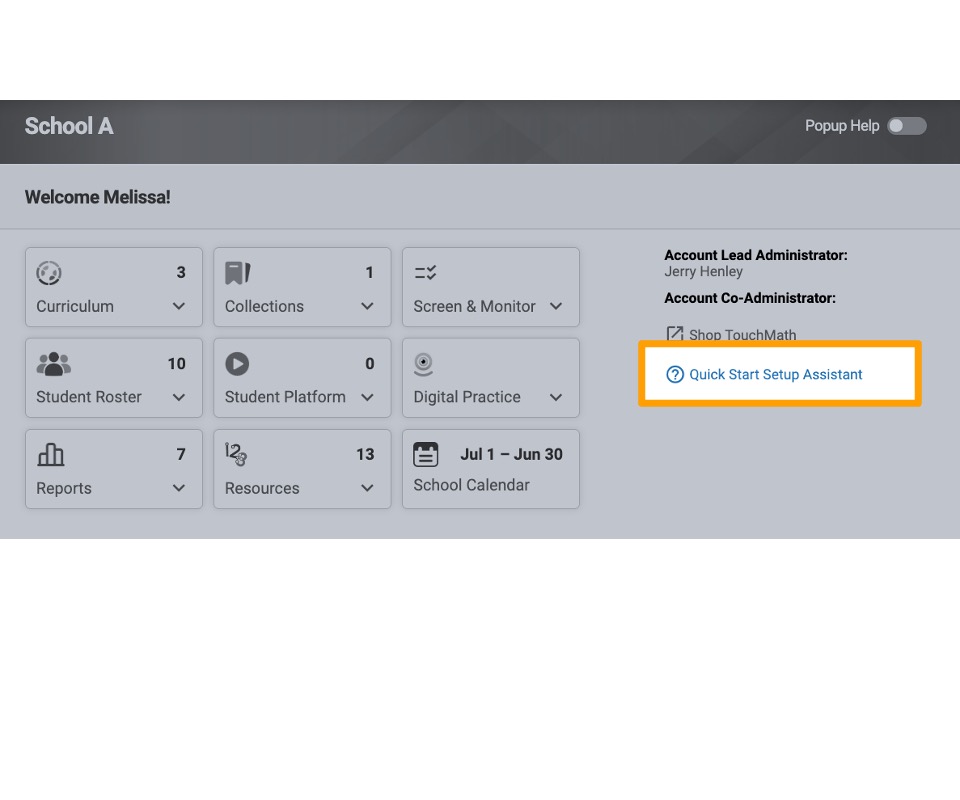
Task: Click the Student Roster people icon
Action: pos(54,364)
